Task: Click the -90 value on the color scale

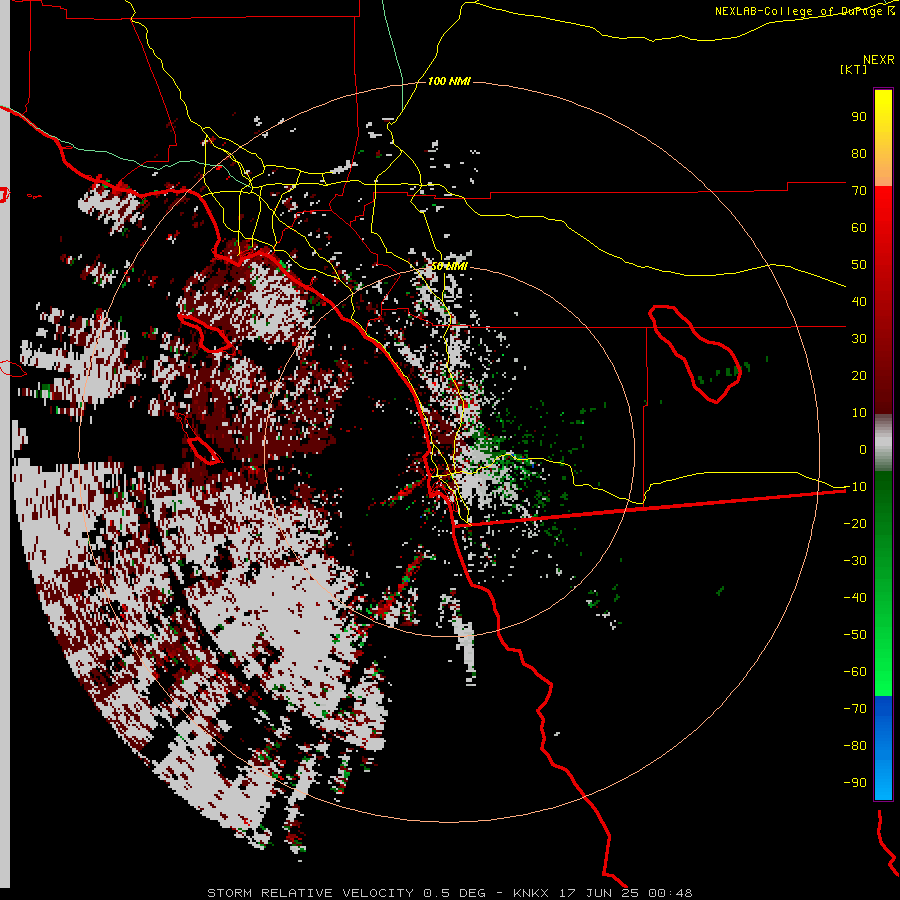Action: coord(855,783)
